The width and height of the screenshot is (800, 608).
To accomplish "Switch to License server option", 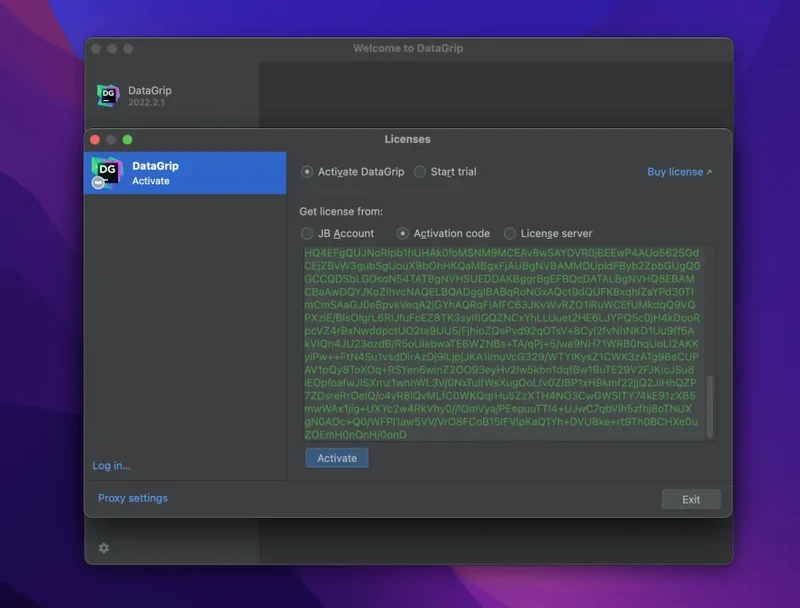I will (x=510, y=234).
